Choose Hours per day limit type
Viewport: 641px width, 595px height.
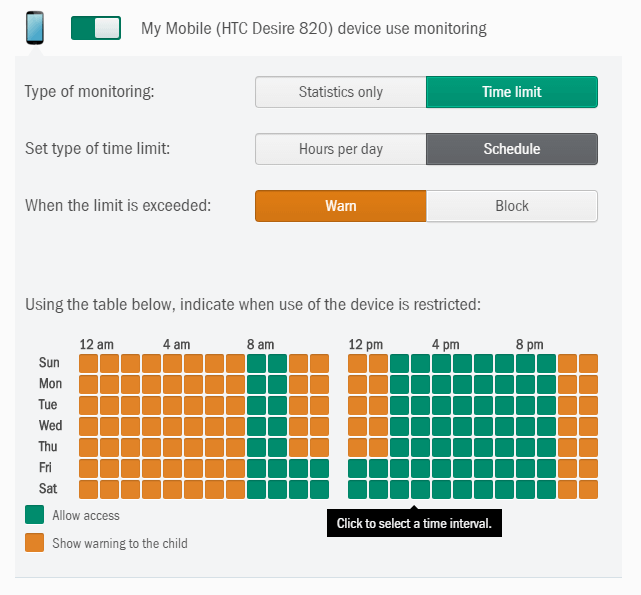(x=340, y=149)
